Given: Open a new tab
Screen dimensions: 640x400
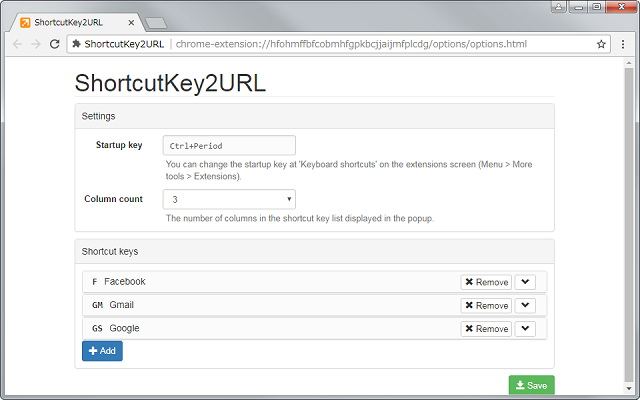Looking at the screenshot, I should coord(156,23).
